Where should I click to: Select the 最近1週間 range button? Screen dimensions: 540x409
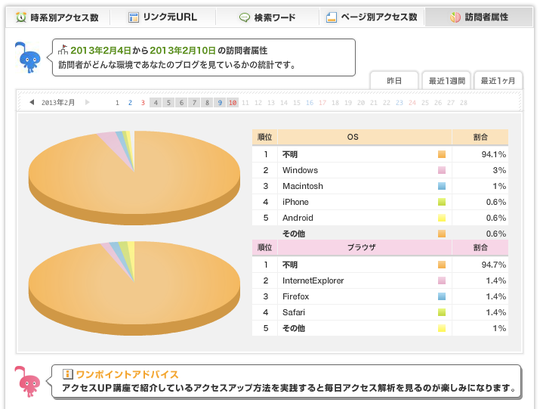pos(447,81)
